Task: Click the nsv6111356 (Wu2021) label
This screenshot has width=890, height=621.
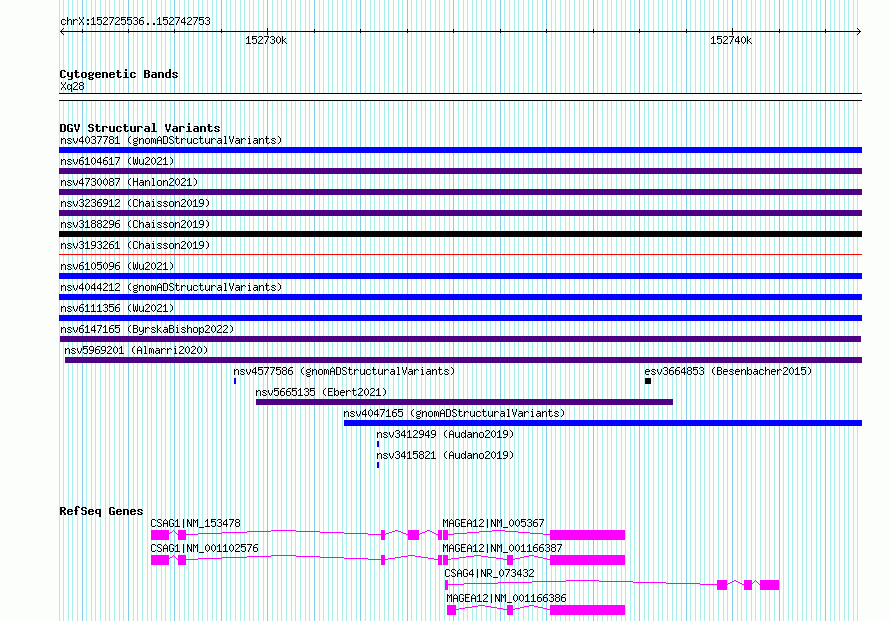Action: [x=117, y=308]
